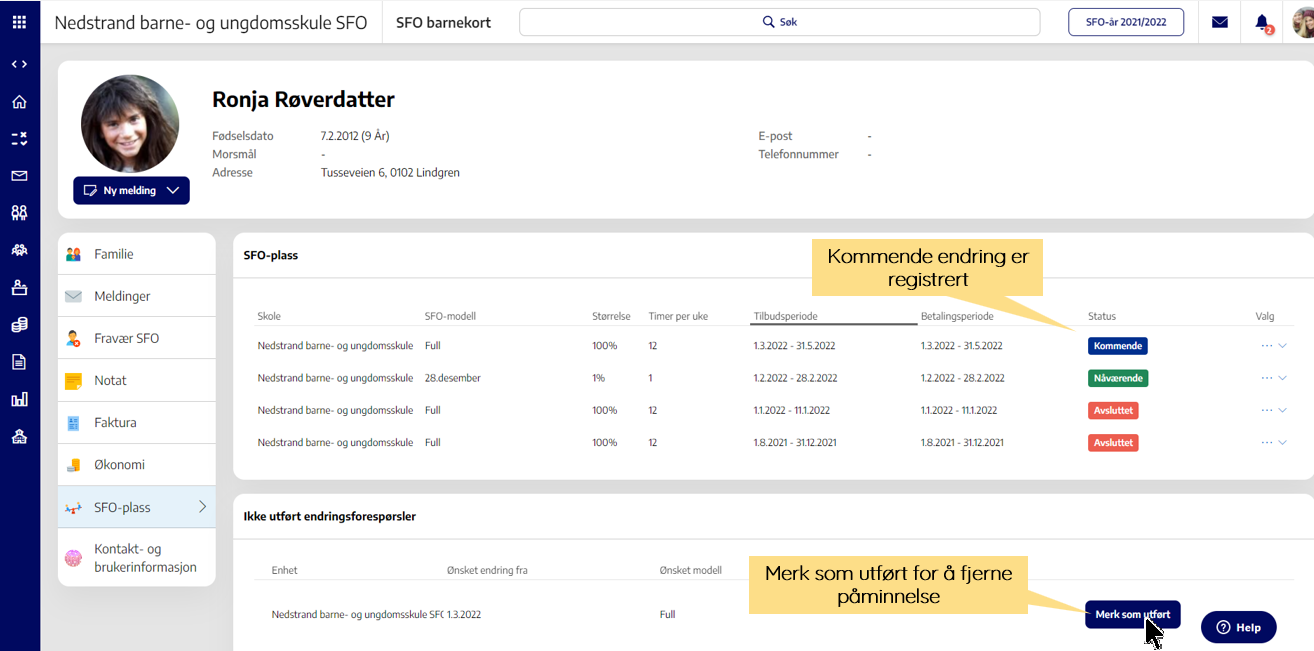1314x651 pixels.
Task: Click the SFO-plass seesaw icon
Action: click(x=73, y=508)
